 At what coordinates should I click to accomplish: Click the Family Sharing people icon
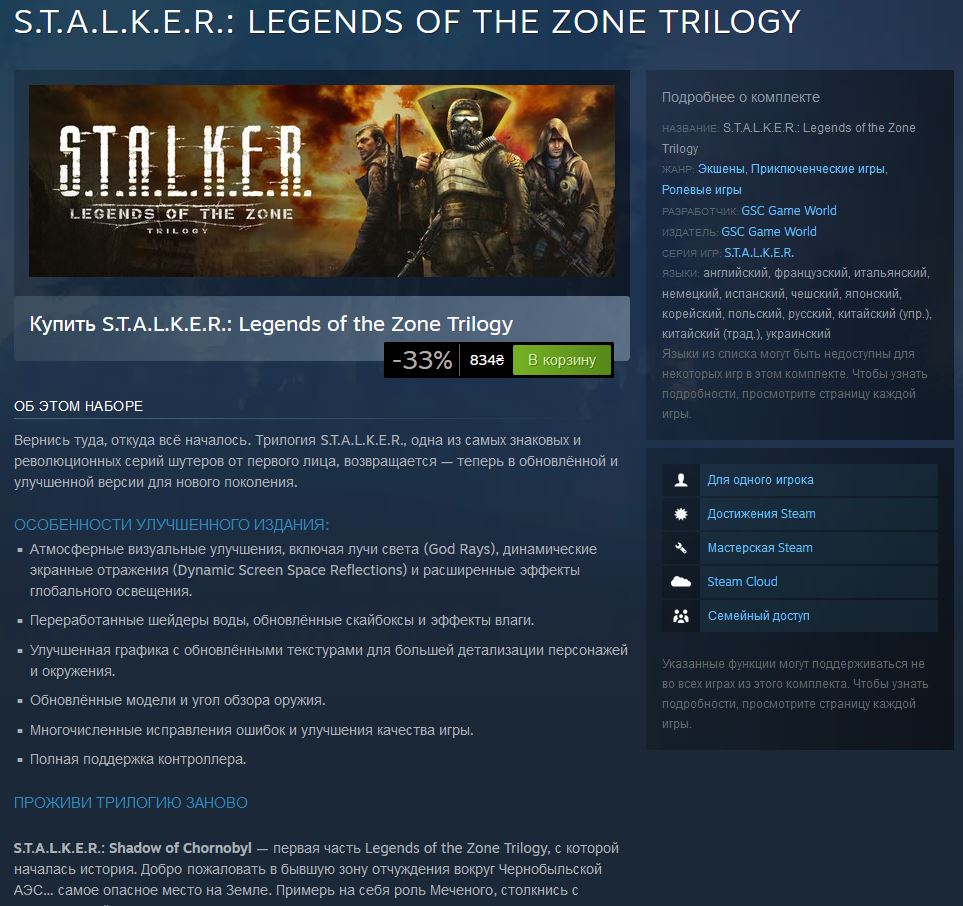click(680, 615)
